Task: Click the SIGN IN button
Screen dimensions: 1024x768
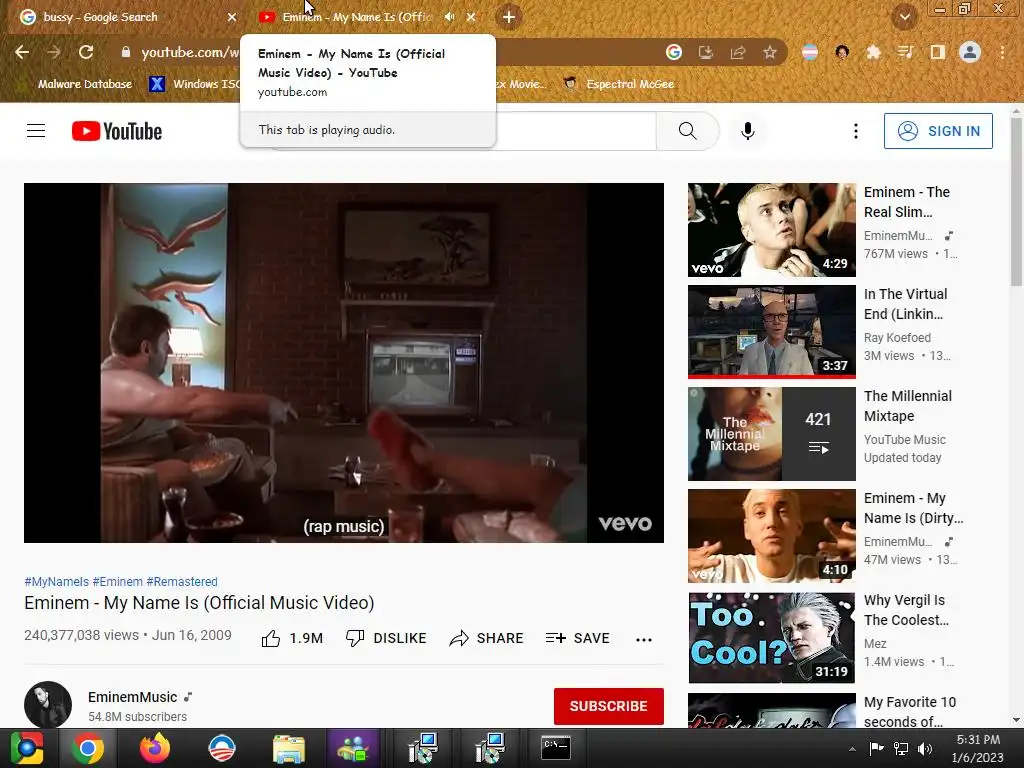Action: click(938, 131)
